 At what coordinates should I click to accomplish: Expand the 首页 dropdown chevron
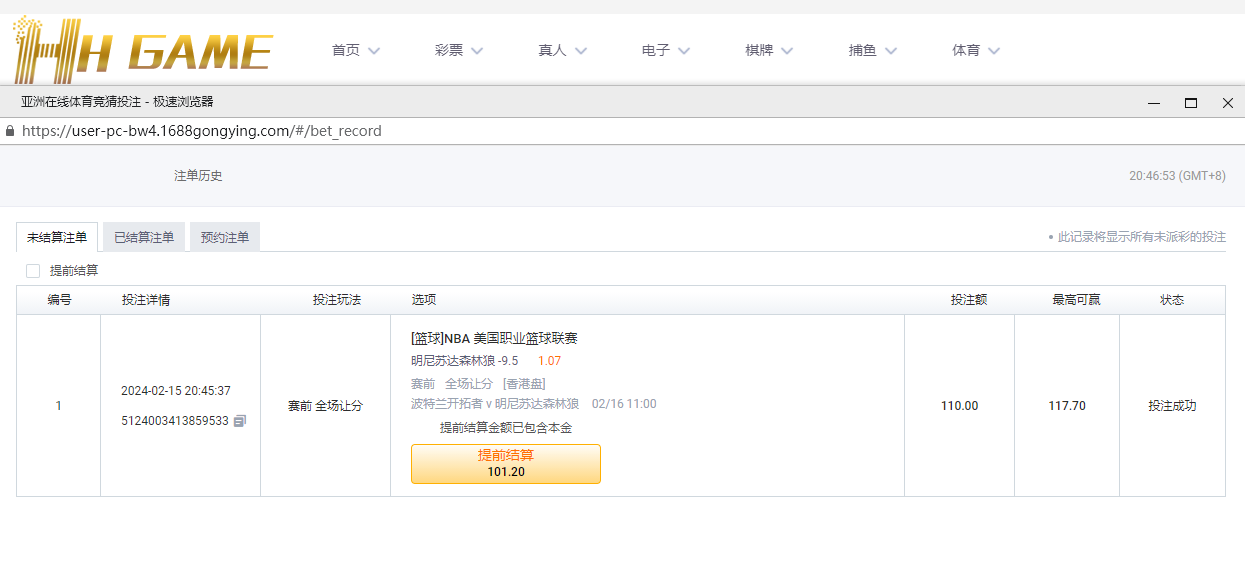374,51
